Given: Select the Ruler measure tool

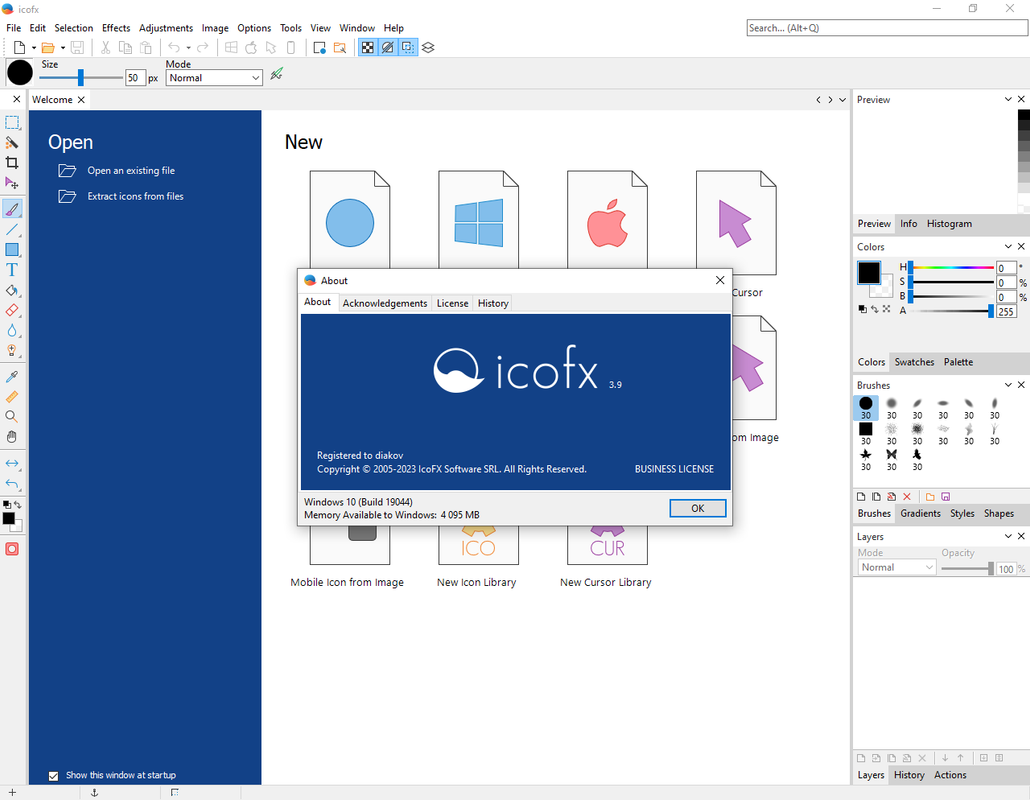Looking at the screenshot, I should pyautogui.click(x=12, y=397).
